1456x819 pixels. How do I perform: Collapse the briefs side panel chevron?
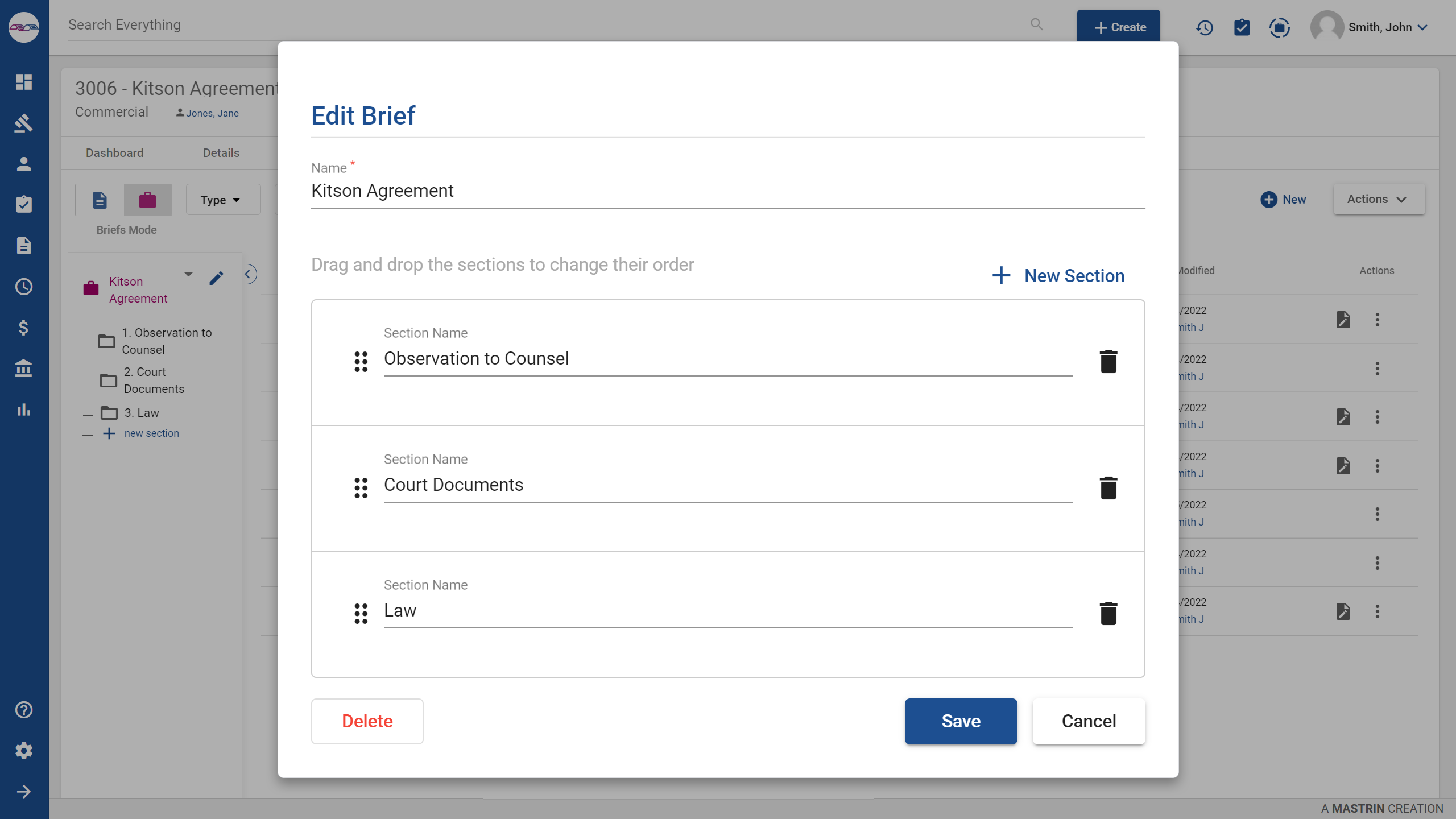(x=248, y=274)
